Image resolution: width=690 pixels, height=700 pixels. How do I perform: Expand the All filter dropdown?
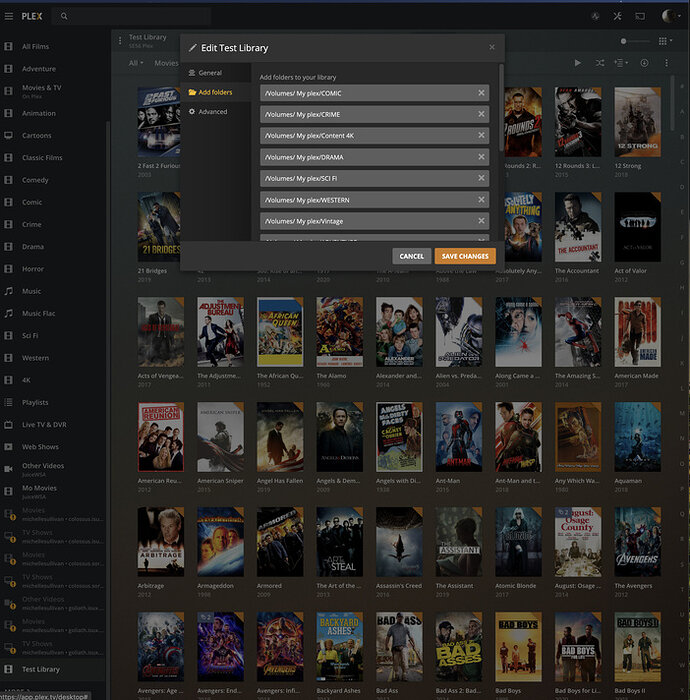(135, 63)
